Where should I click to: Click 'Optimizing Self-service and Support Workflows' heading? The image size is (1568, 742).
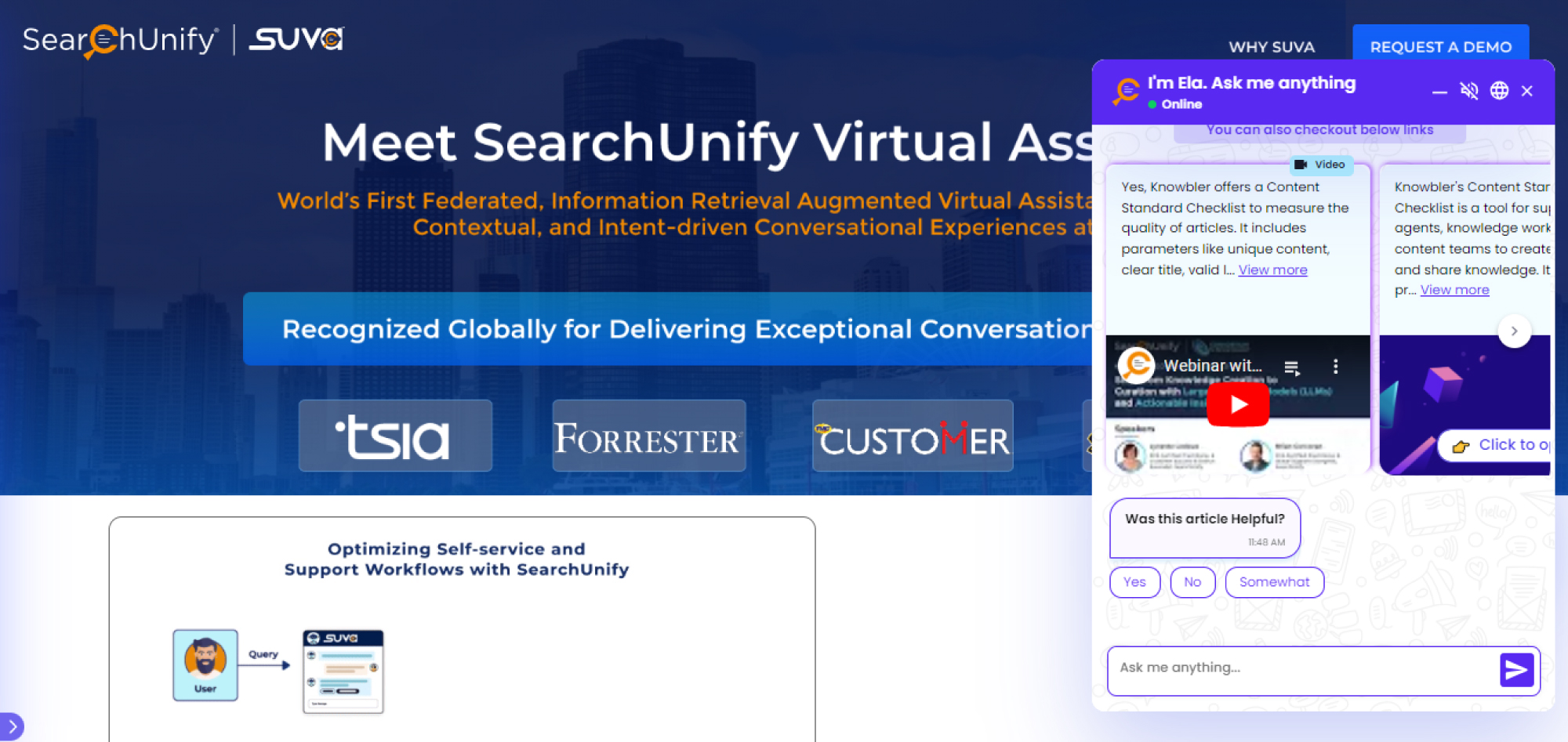tap(456, 559)
